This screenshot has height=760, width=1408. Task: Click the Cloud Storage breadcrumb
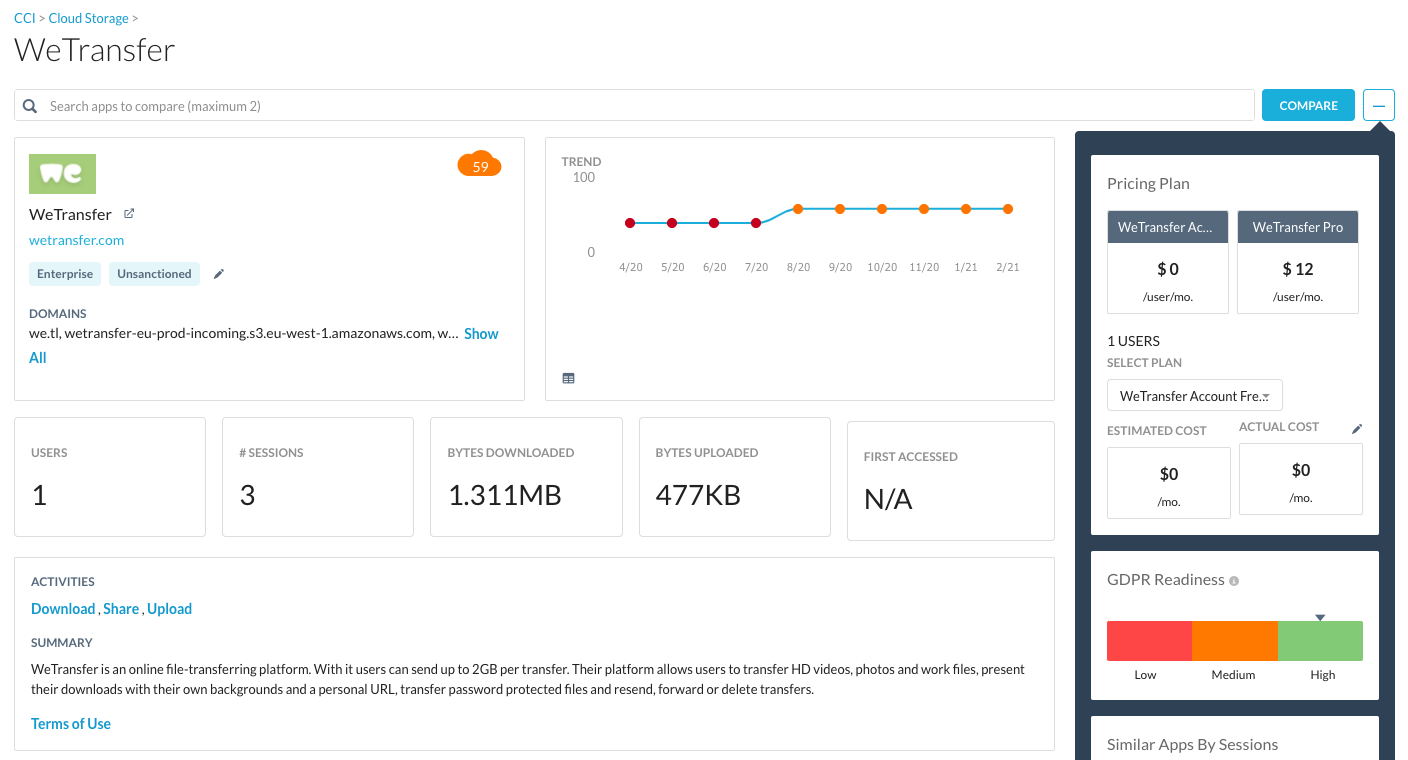click(89, 18)
